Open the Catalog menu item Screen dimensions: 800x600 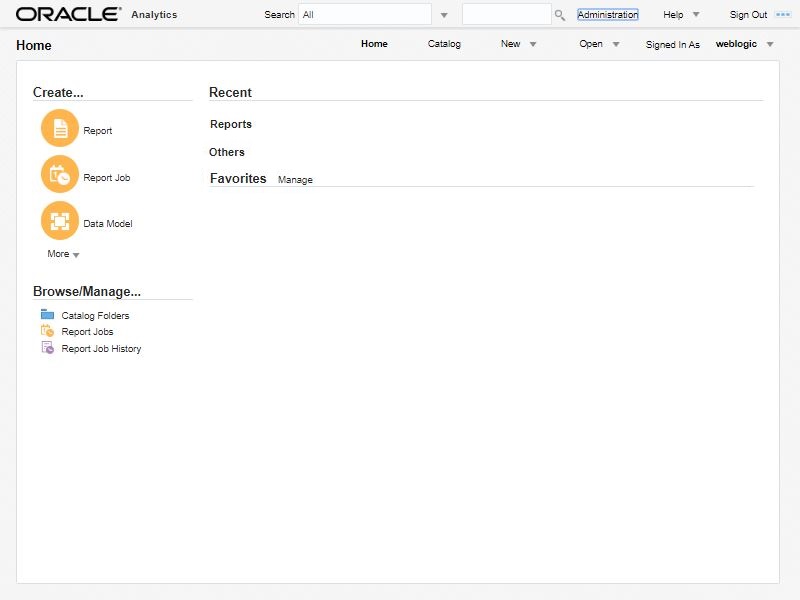click(444, 44)
